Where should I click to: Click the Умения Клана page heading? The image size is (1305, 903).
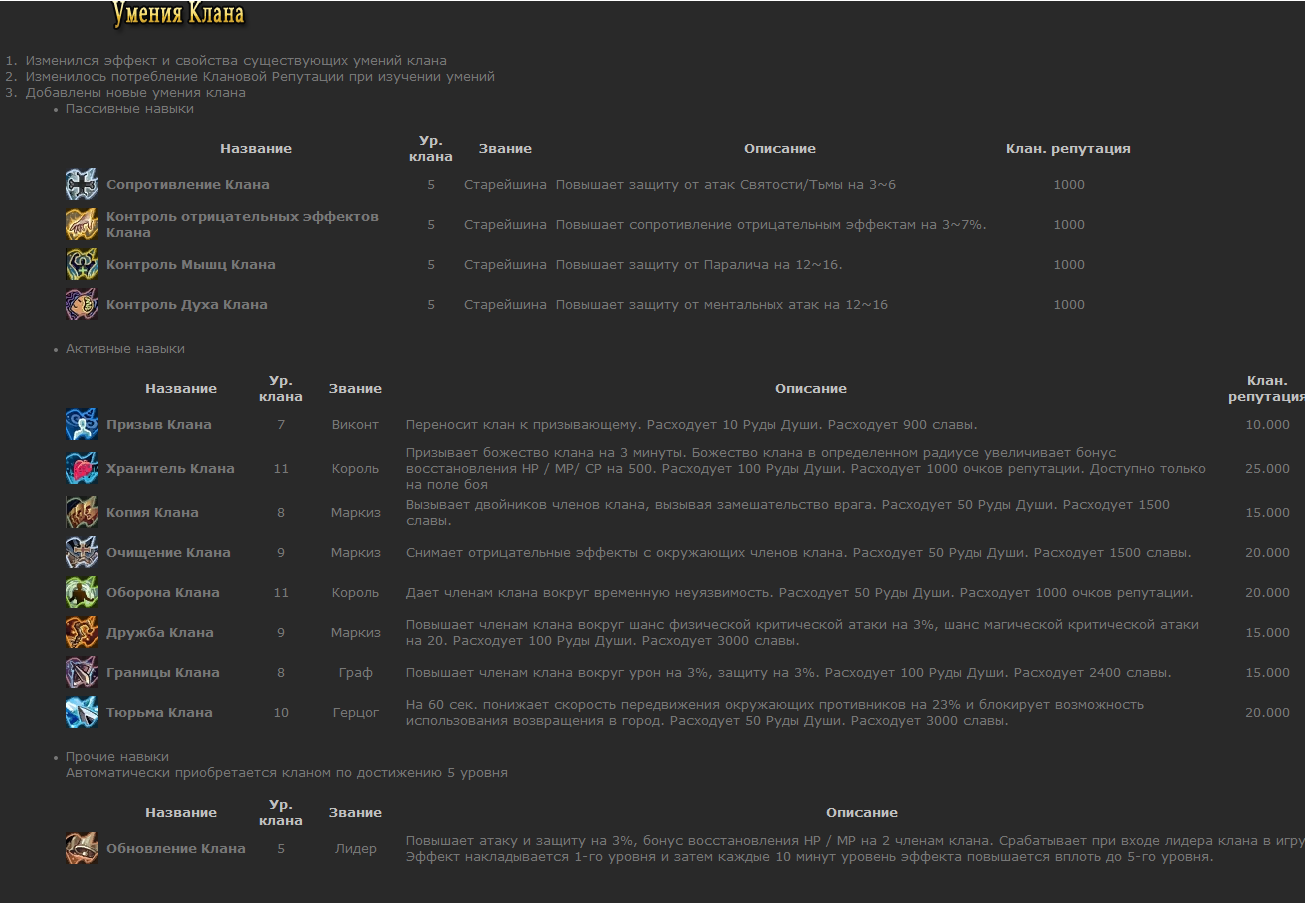(x=178, y=15)
